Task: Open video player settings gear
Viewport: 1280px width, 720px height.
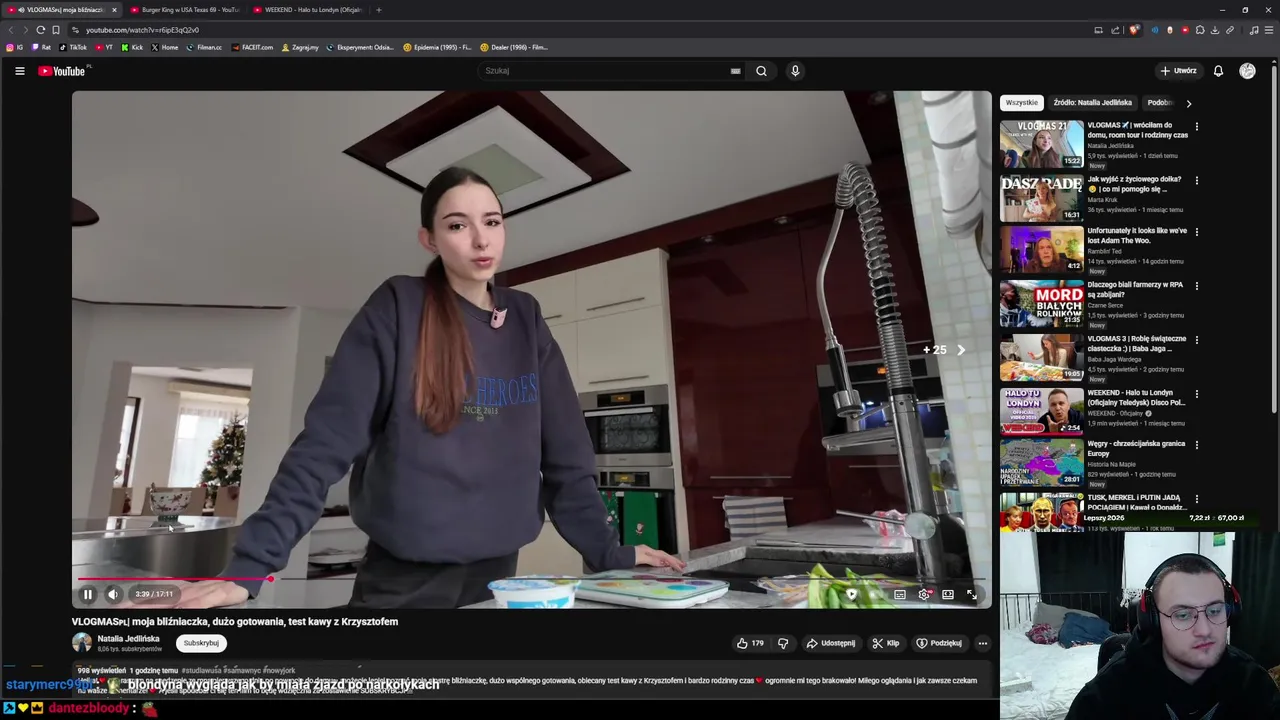Action: [924, 594]
